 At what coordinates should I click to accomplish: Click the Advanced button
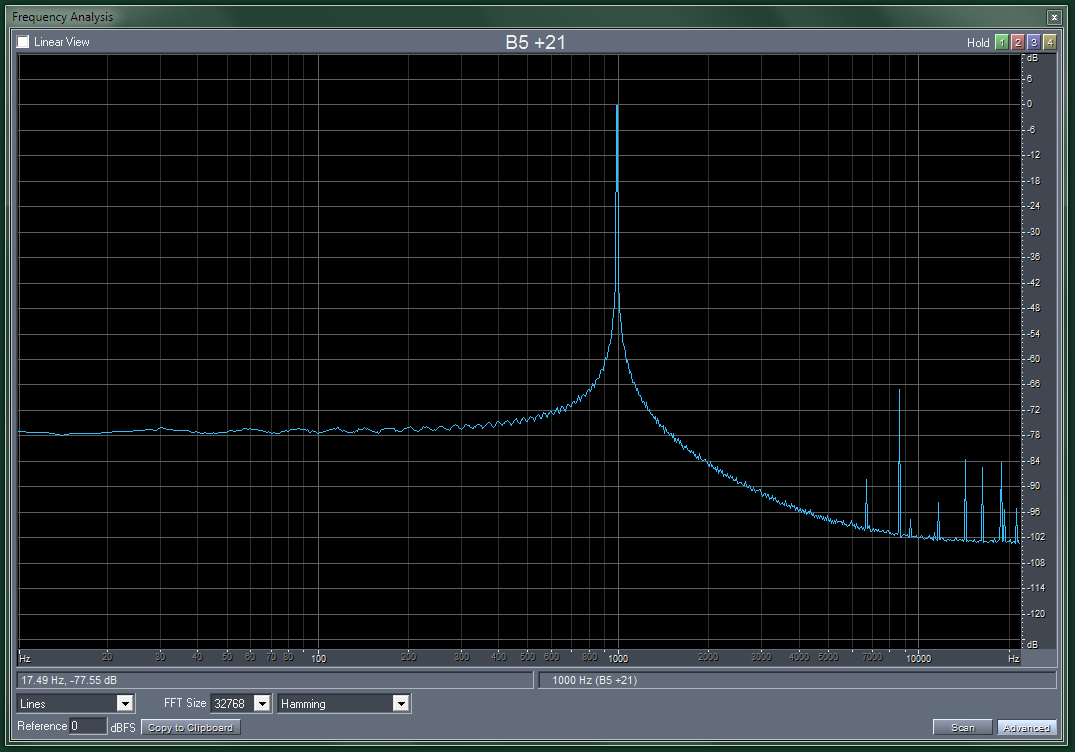(1026, 727)
